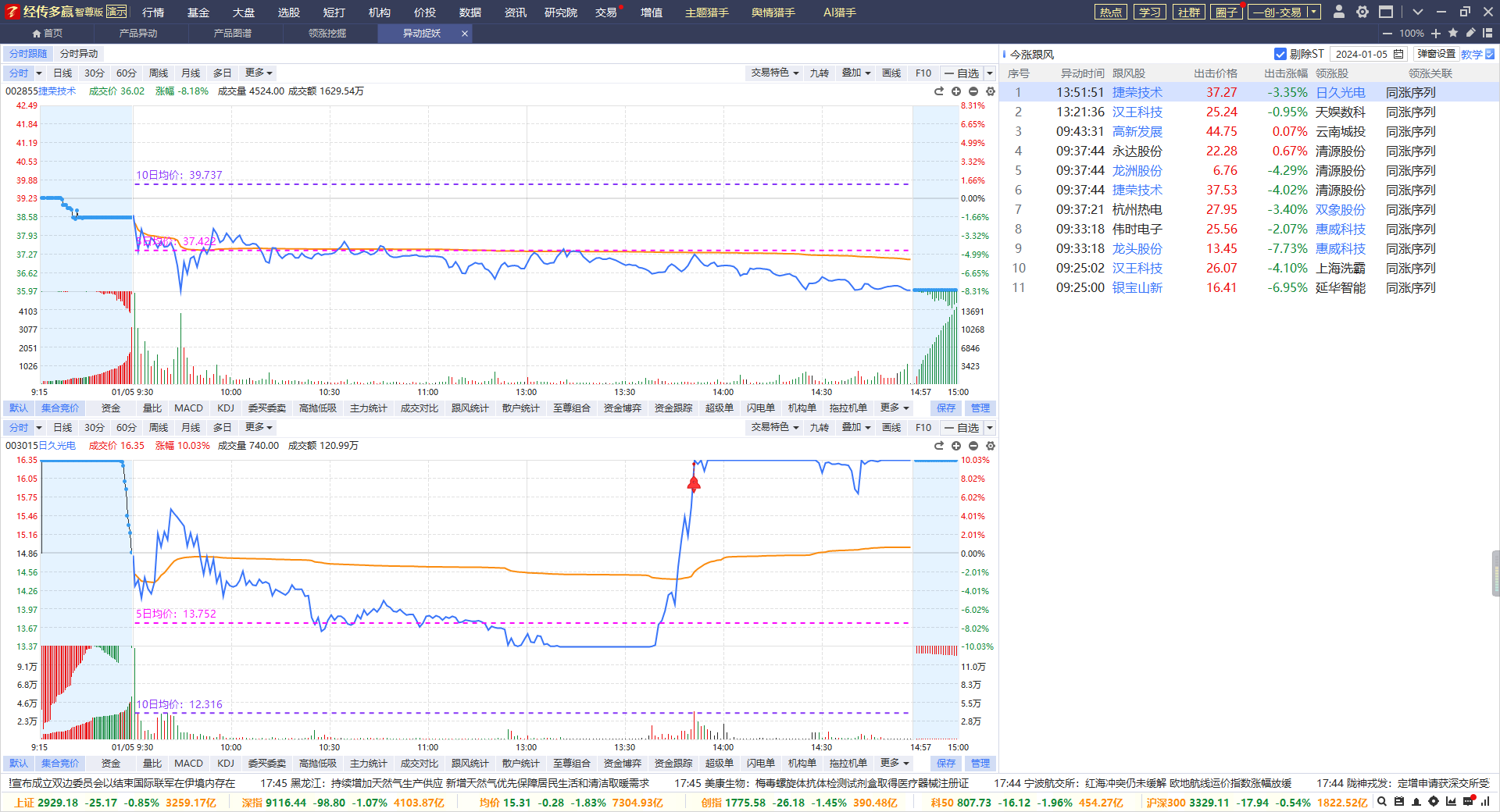Viewport: 1500px width, 812px height.
Task: Expand 分时 dropdown arrow on 捷荣技术 chart
Action: coord(39,73)
